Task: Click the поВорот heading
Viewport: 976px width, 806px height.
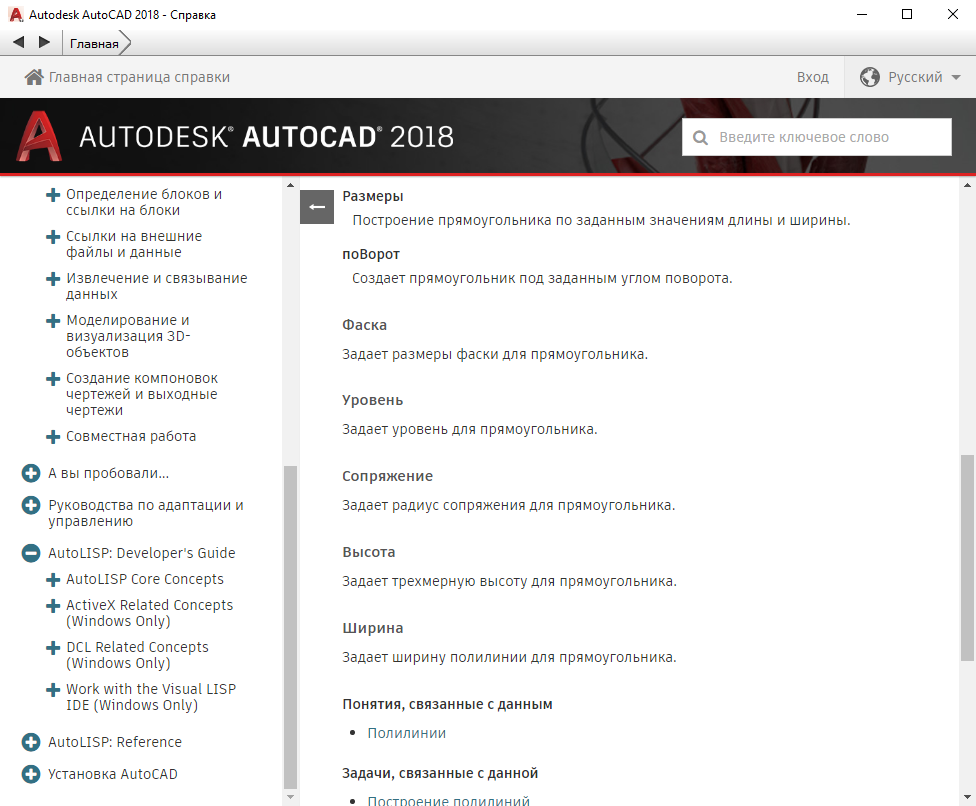Action: coord(371,254)
